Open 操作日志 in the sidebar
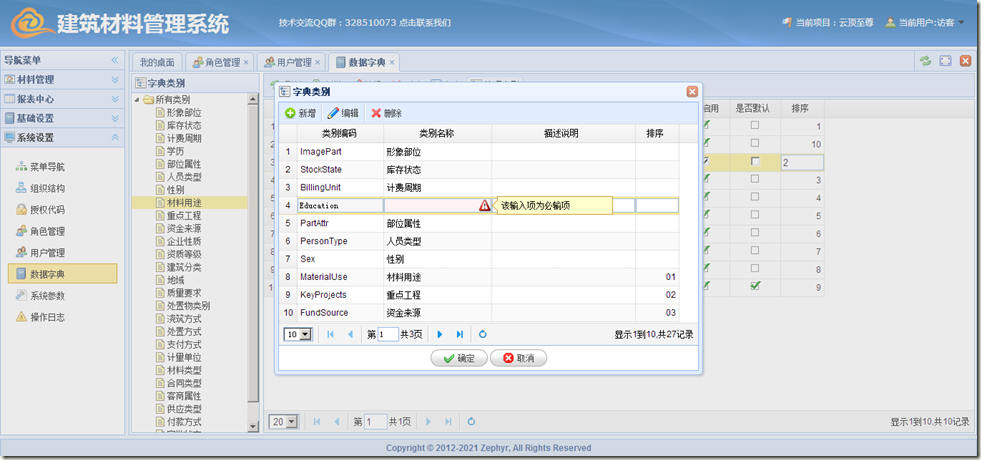The image size is (981, 460). click(x=47, y=317)
